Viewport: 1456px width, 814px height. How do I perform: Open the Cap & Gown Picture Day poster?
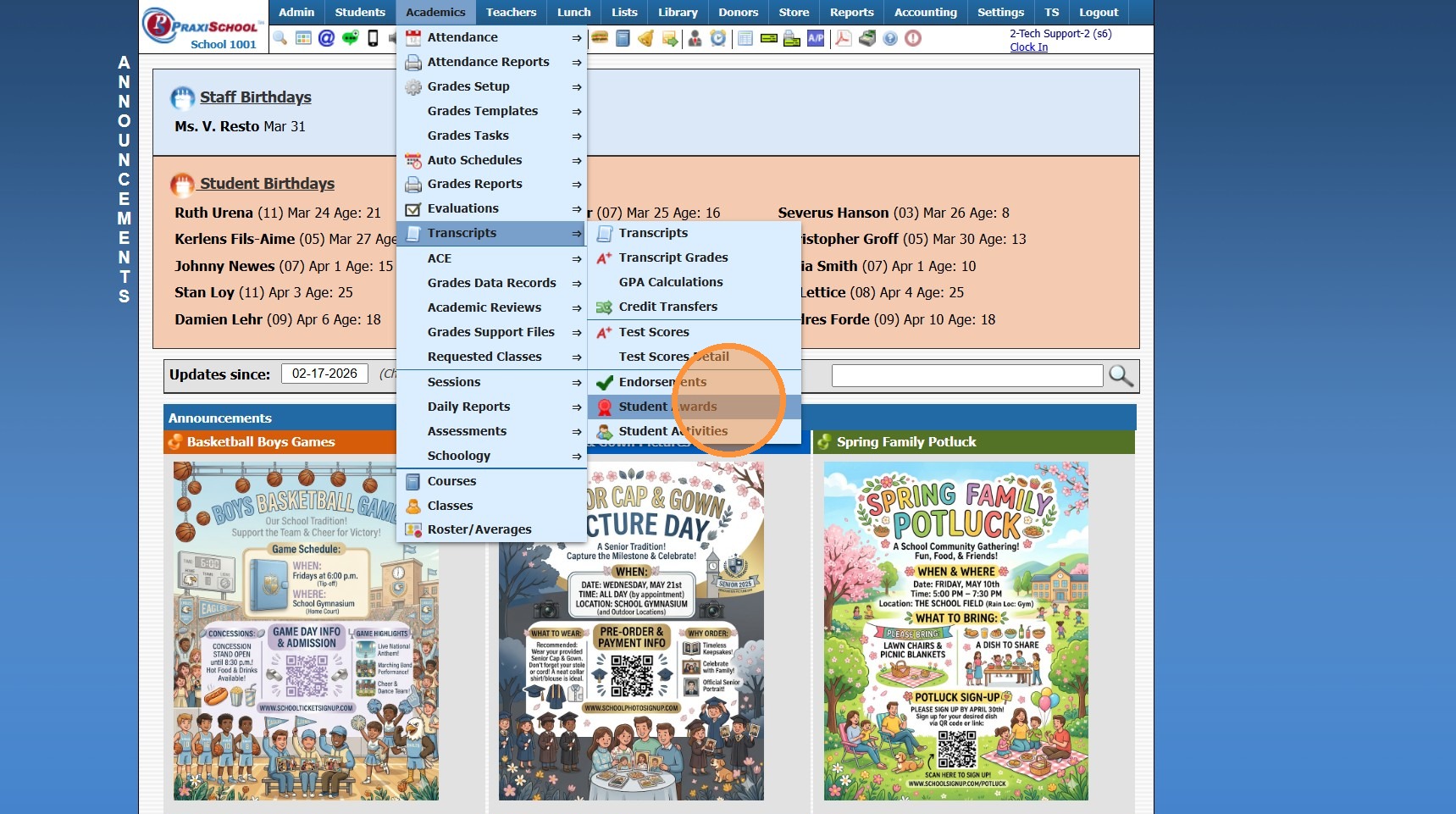point(631,631)
